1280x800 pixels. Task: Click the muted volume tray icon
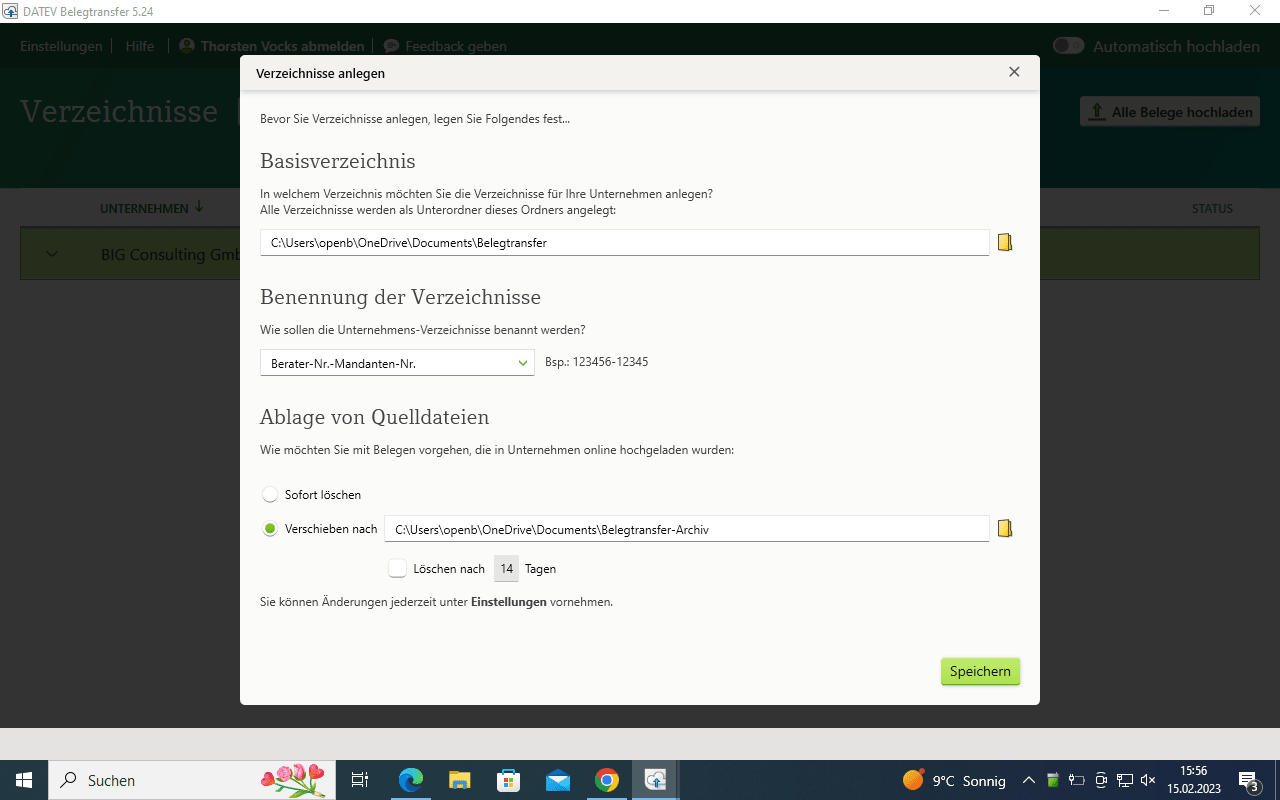pos(1149,780)
